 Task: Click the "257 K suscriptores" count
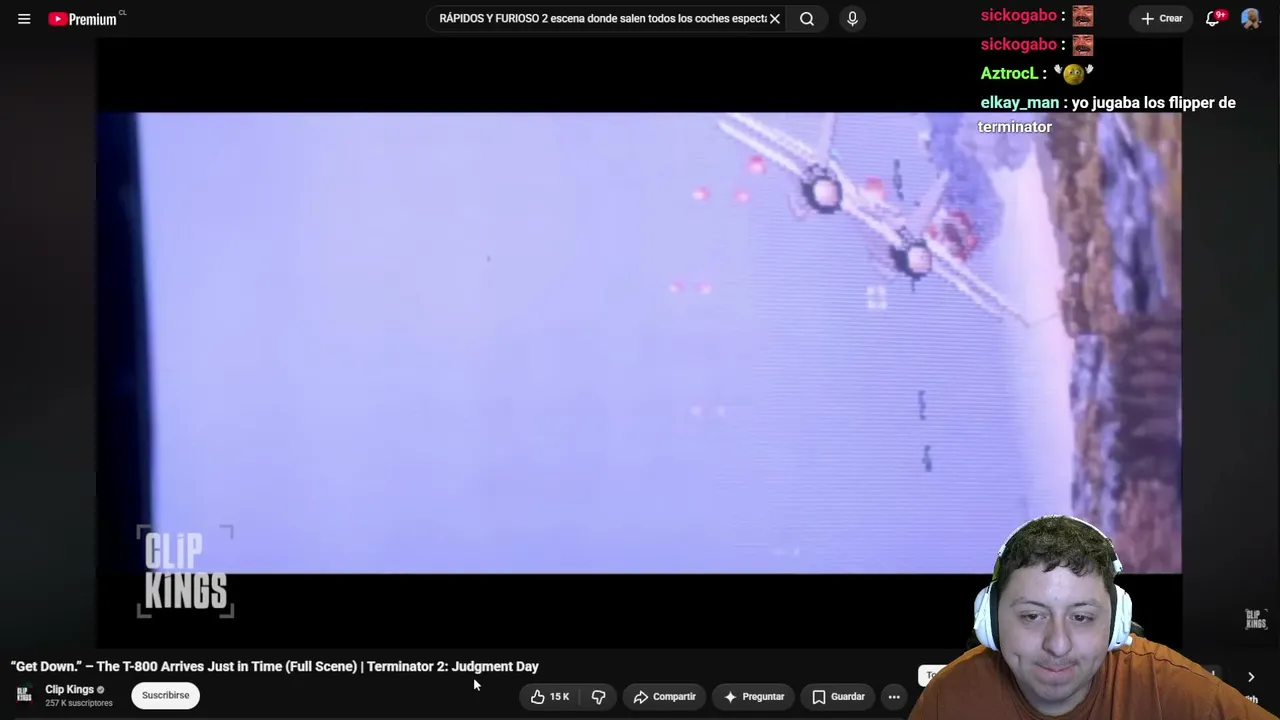point(79,703)
